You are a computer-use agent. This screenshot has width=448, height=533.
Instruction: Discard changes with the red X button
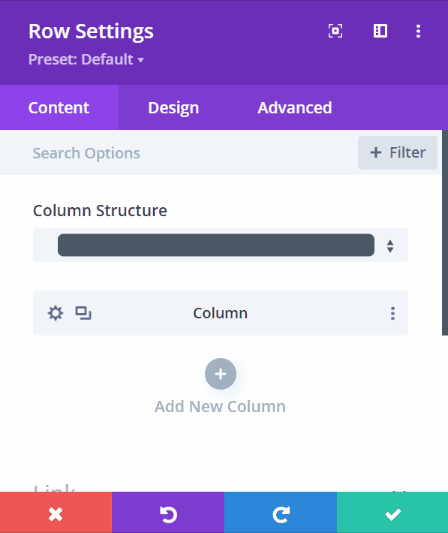56,513
